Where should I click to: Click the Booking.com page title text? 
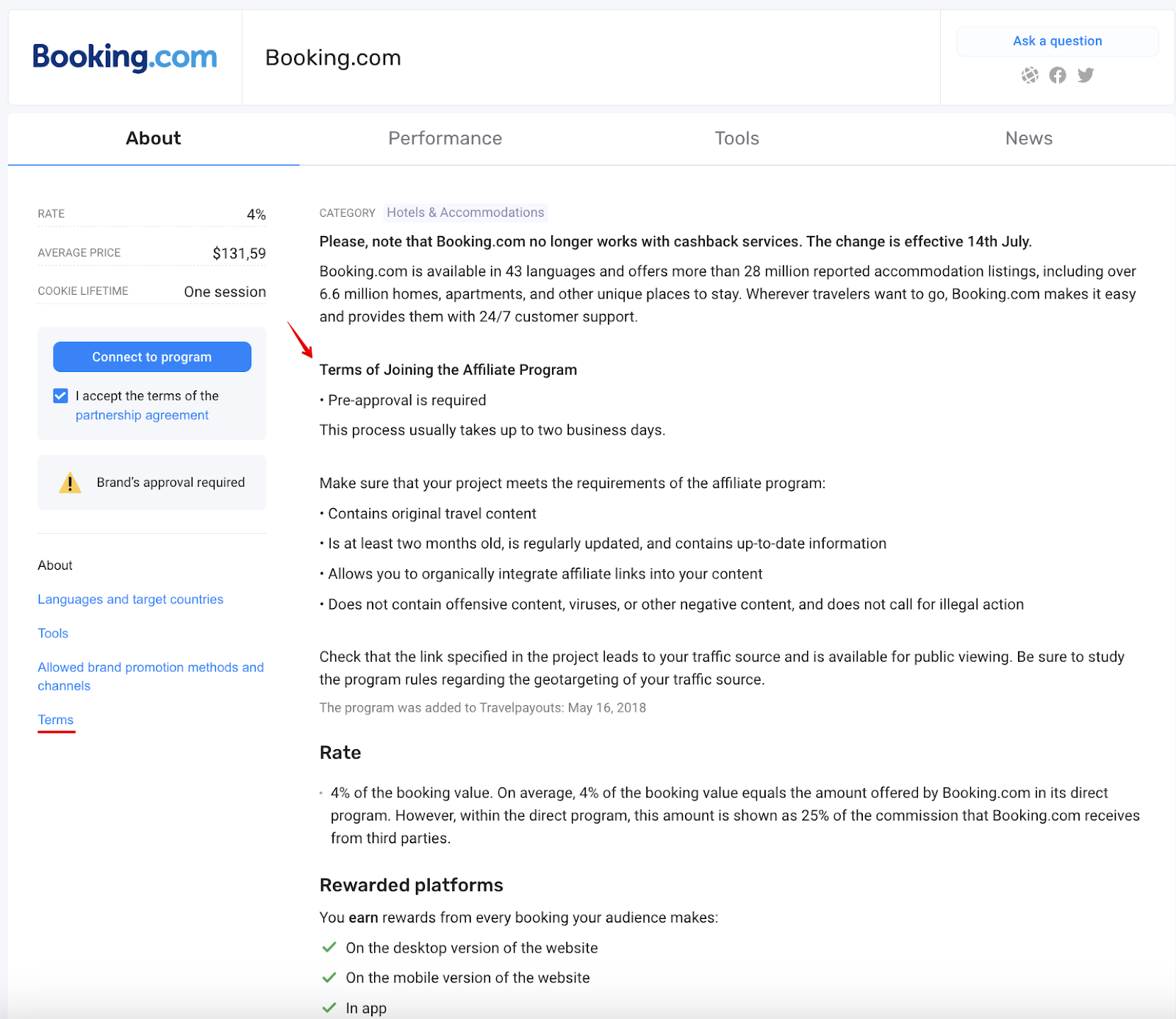(x=333, y=57)
